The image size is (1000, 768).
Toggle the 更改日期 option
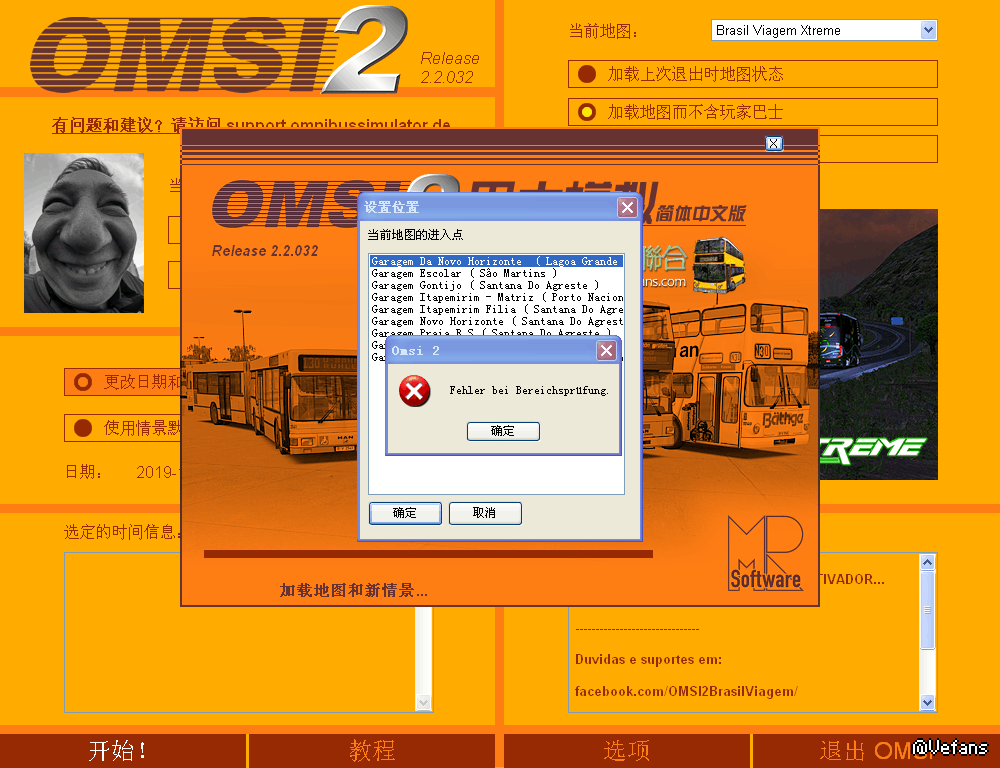[x=123, y=382]
